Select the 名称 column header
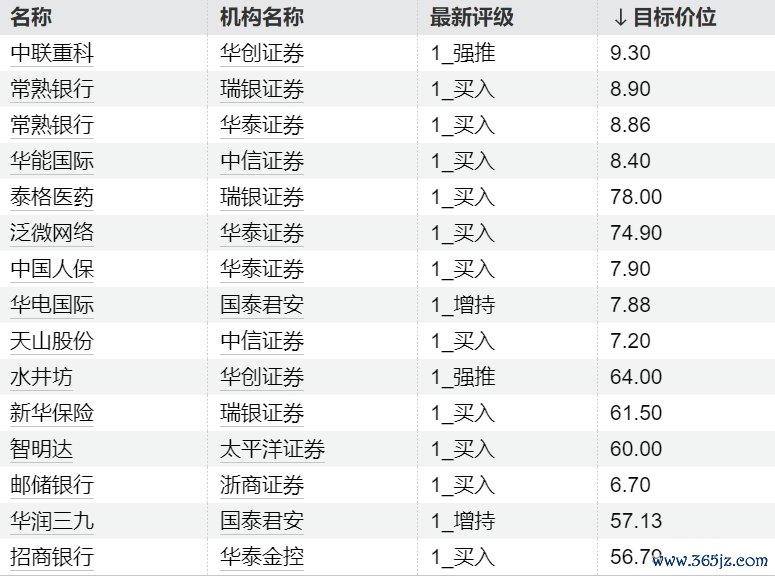The height and width of the screenshot is (576, 775). tap(31, 17)
